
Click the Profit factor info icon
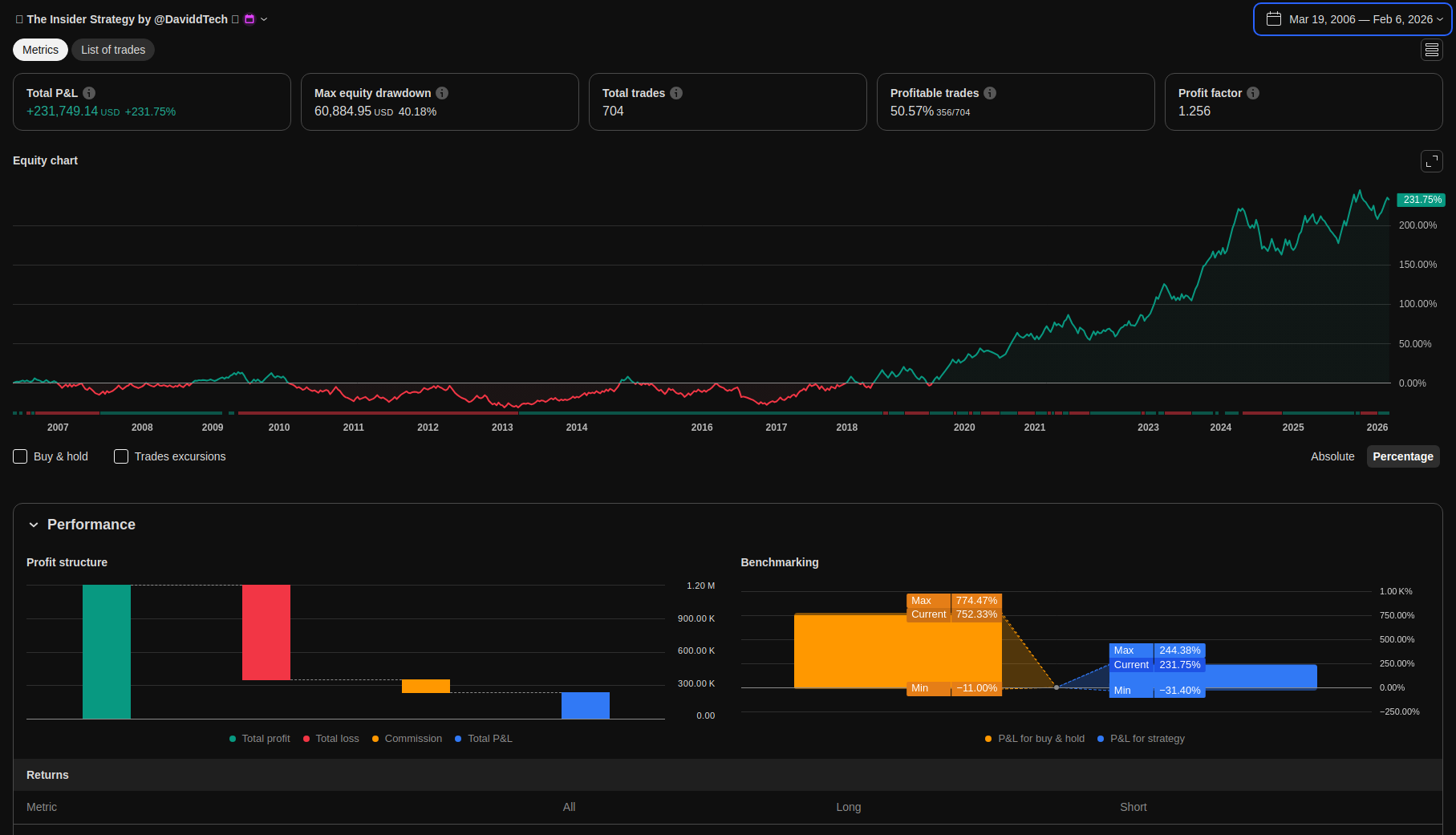(1253, 93)
